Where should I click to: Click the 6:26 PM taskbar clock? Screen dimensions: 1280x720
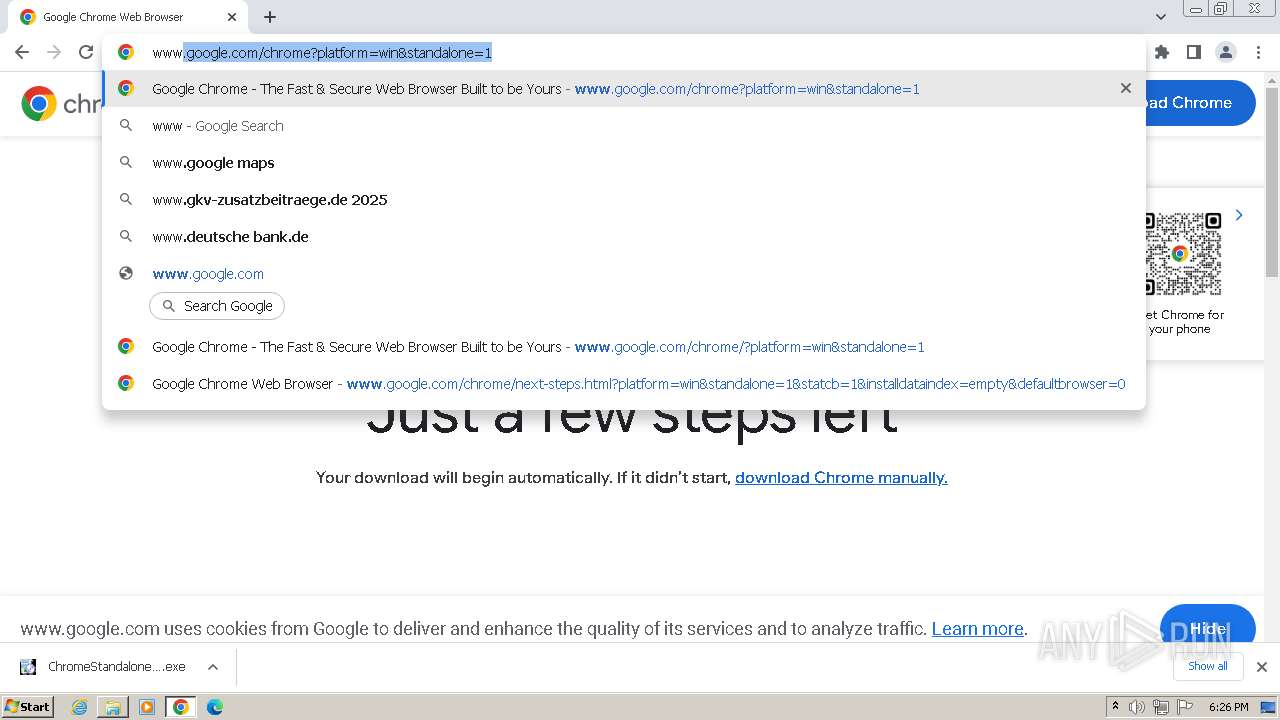pyautogui.click(x=1229, y=707)
